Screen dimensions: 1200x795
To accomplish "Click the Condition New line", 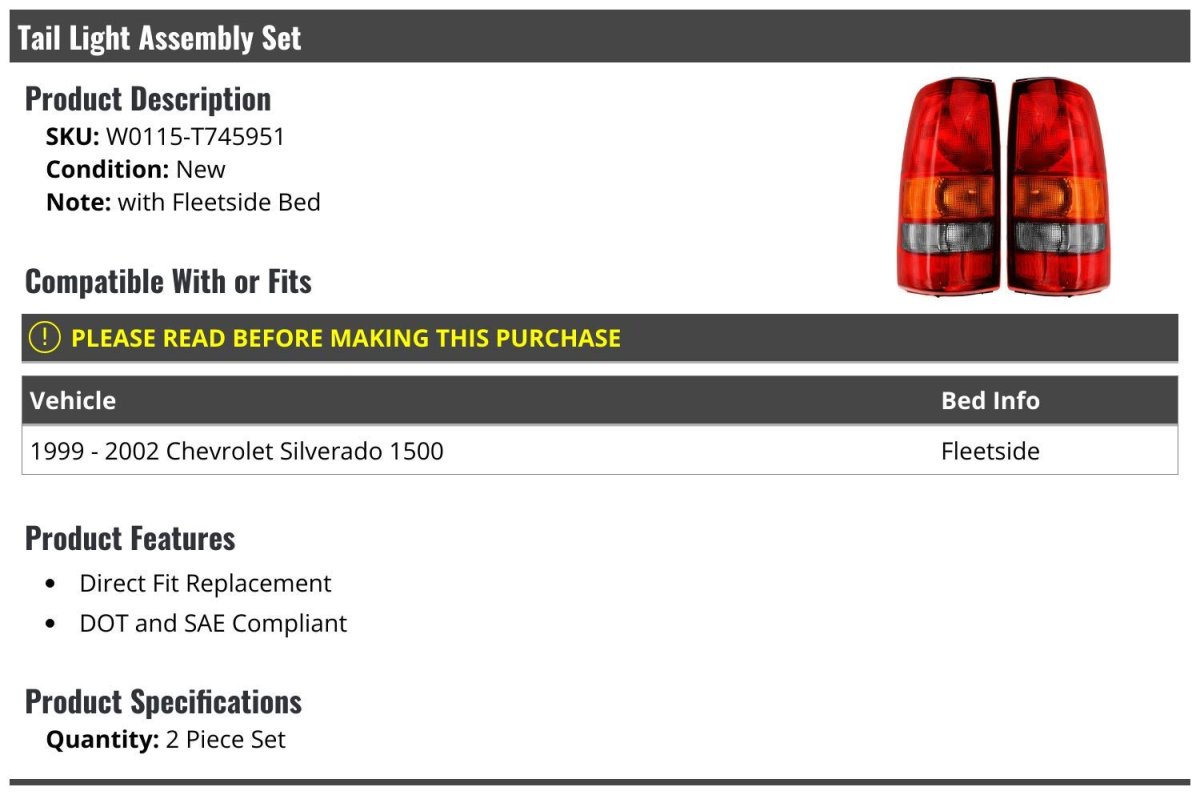I will (136, 169).
